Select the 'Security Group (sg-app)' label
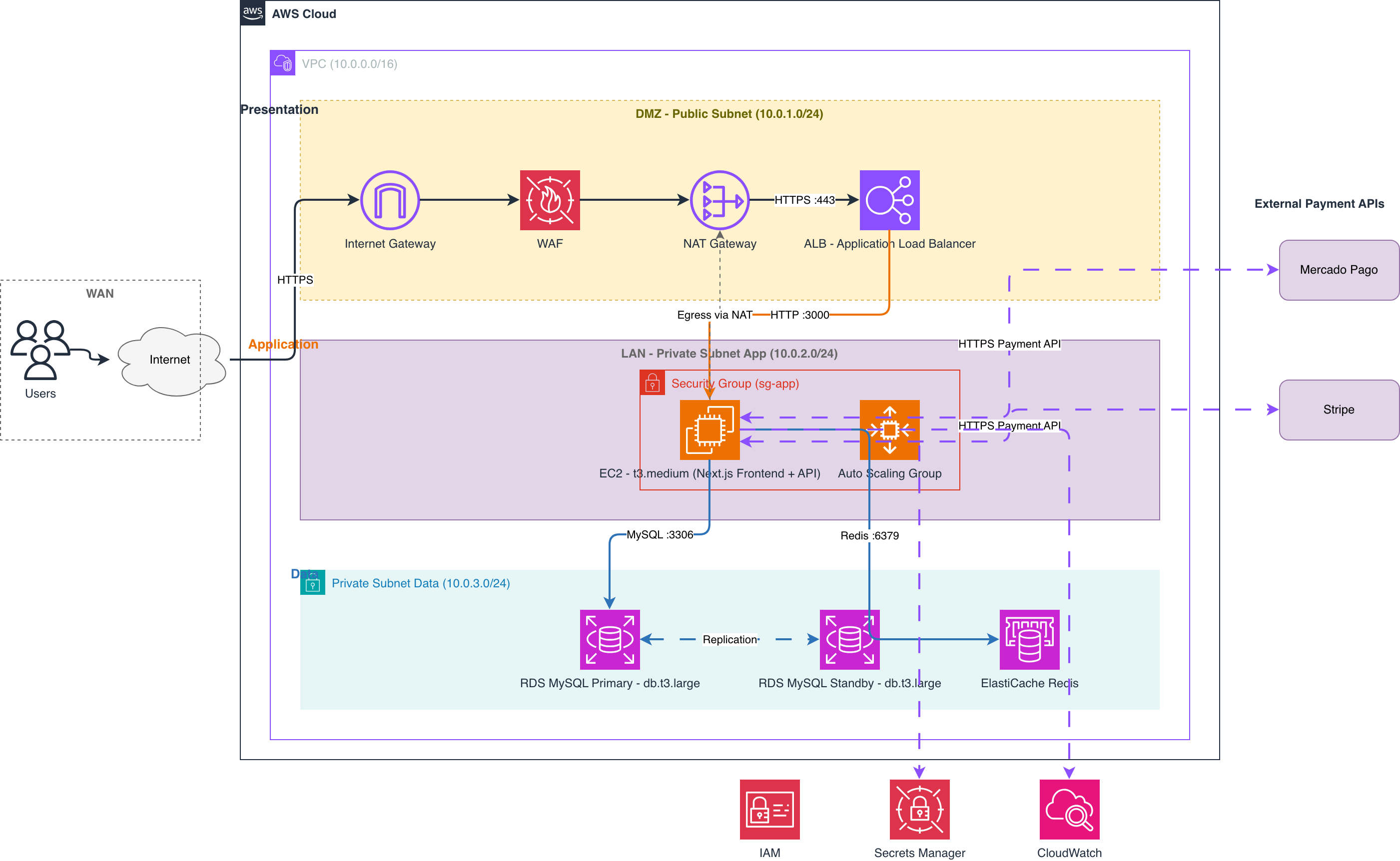 735,383
